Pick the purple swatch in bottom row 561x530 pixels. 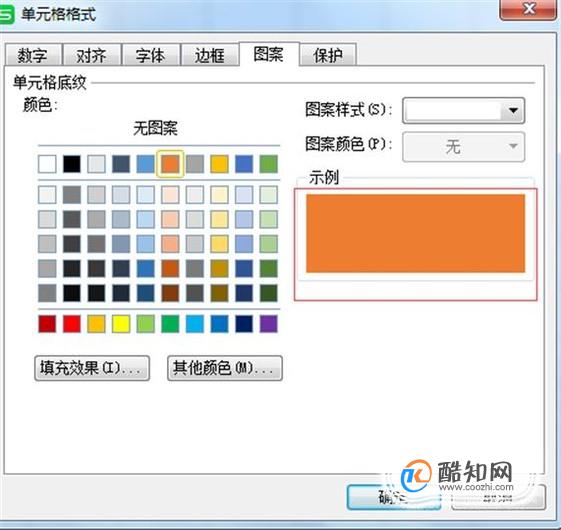pyautogui.click(x=269, y=324)
